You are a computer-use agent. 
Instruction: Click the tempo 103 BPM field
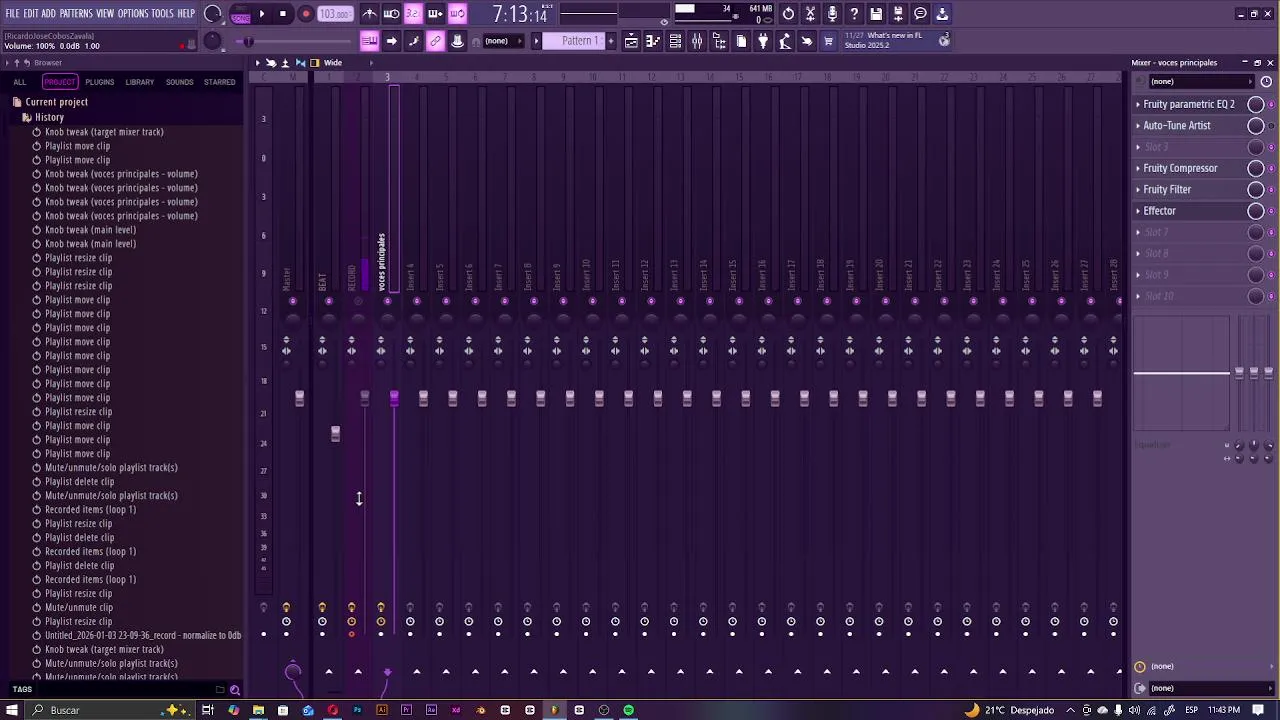335,14
